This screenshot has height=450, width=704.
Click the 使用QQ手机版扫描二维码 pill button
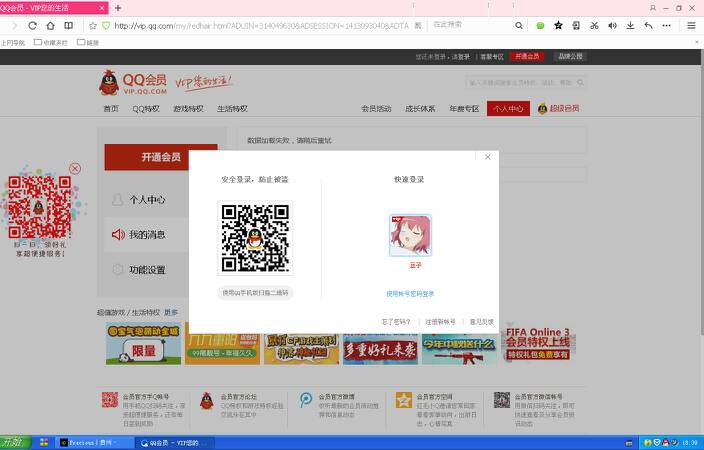(255, 293)
